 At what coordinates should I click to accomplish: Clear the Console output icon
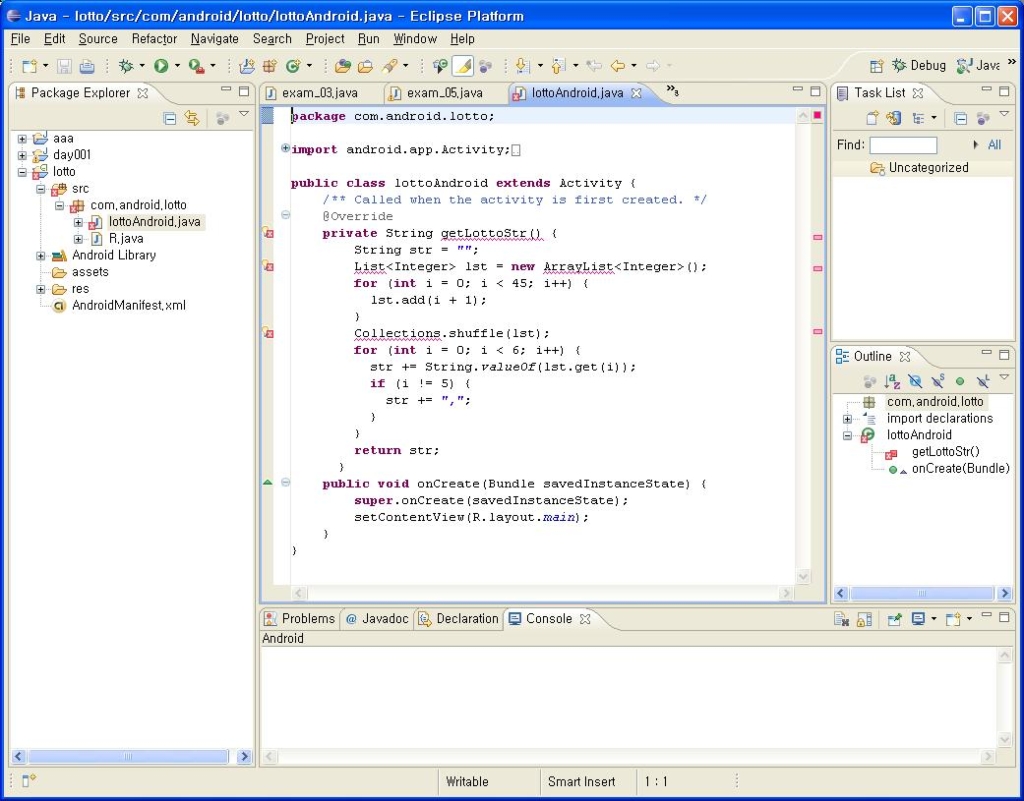841,619
